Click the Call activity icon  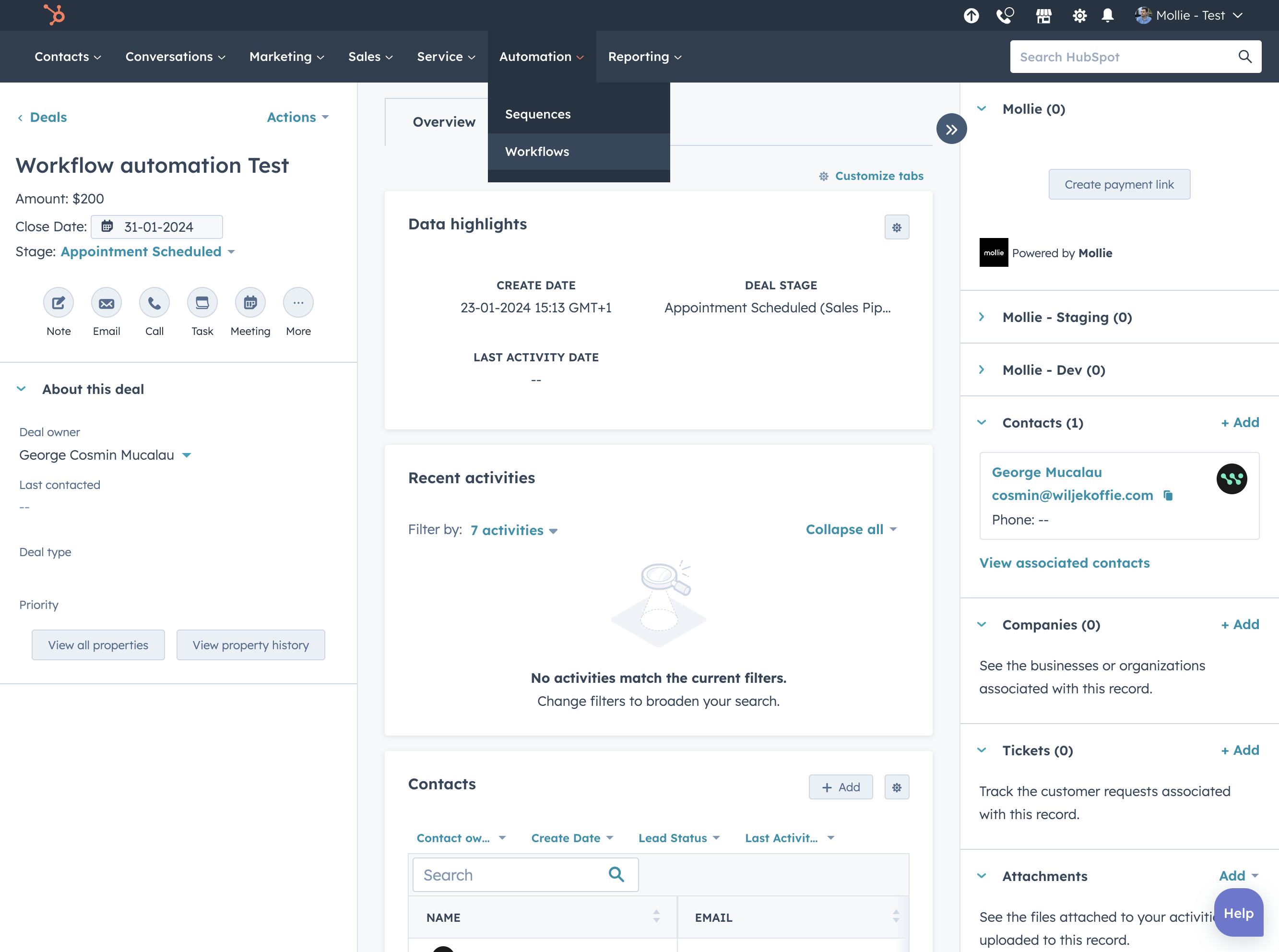(x=154, y=303)
